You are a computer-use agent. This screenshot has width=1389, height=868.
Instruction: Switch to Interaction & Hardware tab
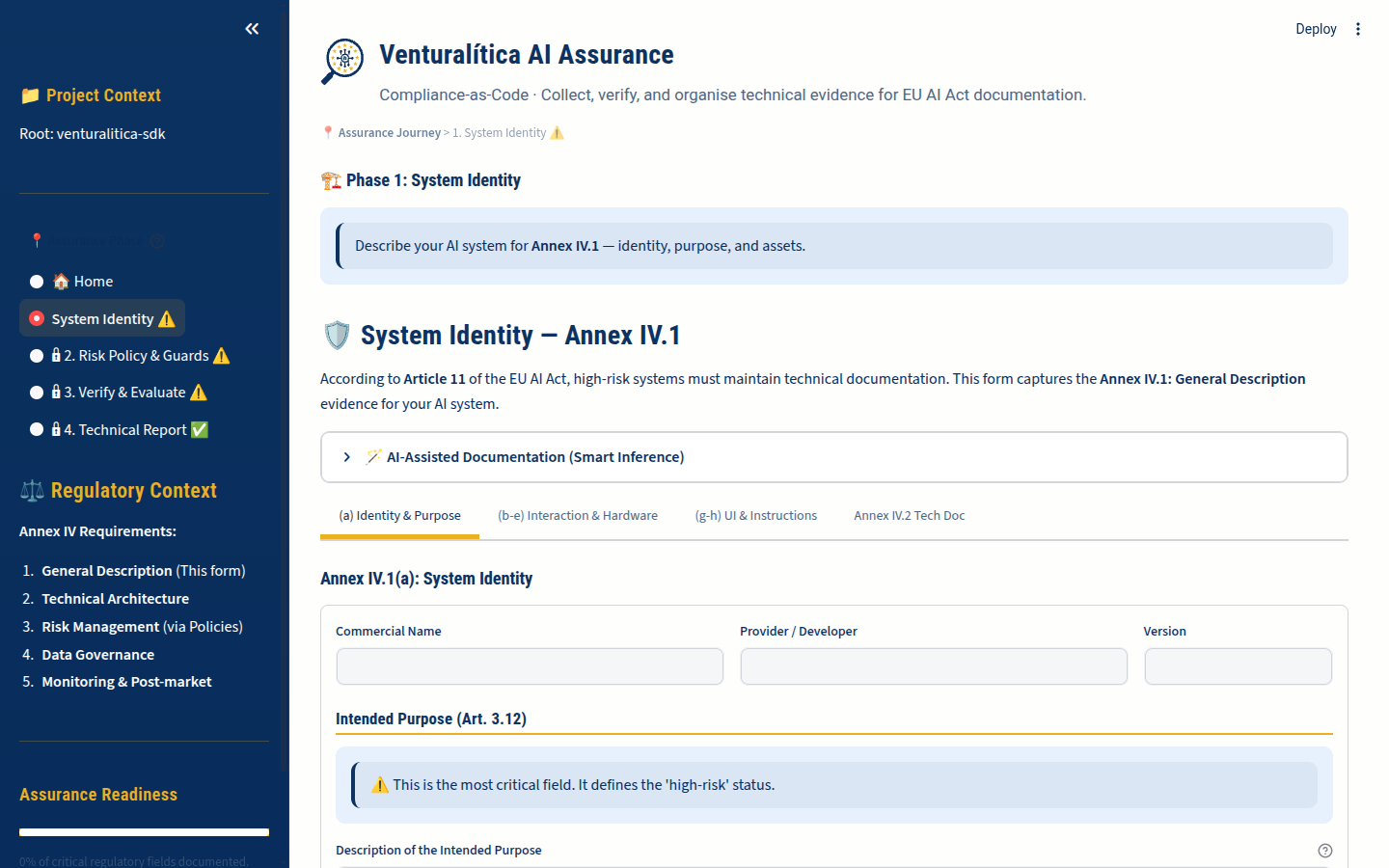577,516
